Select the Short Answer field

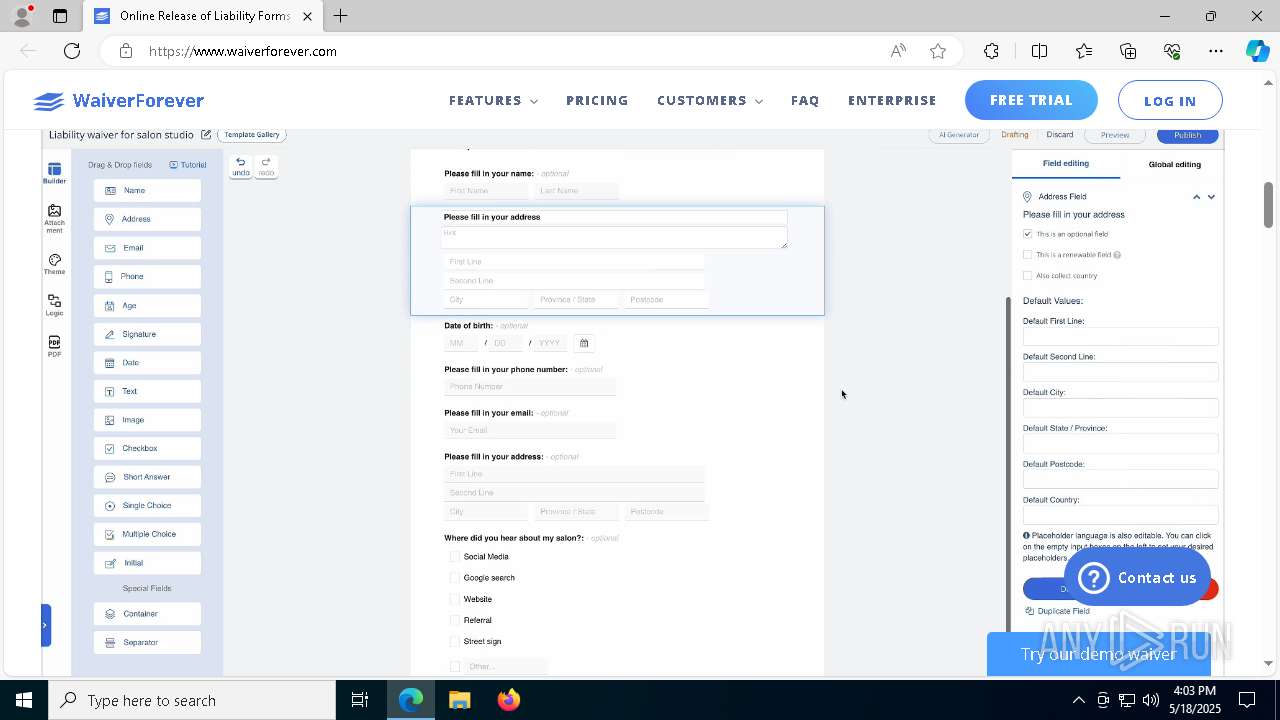pyautogui.click(x=147, y=477)
